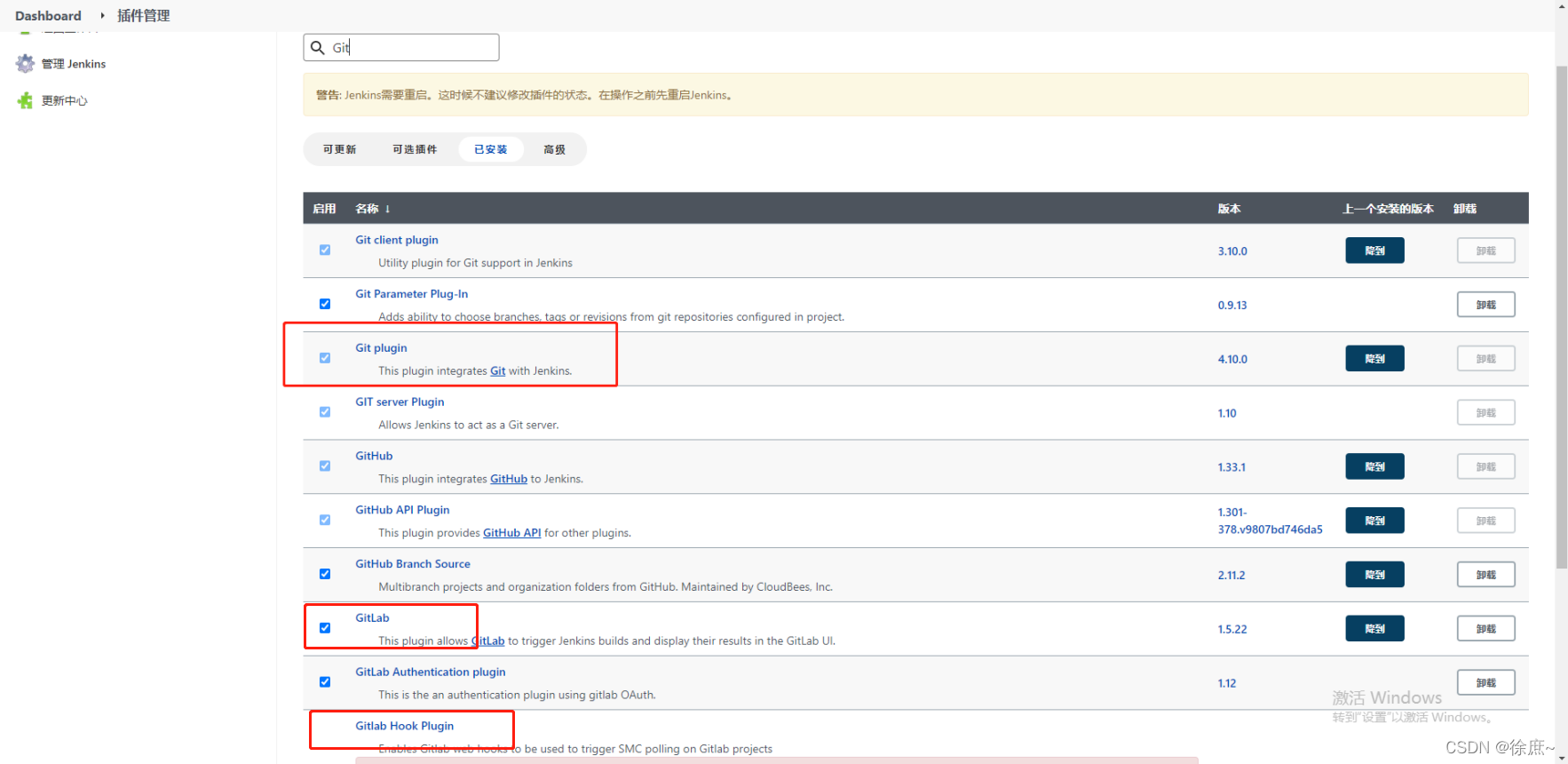This screenshot has width=1568, height=764.
Task: Click GitHub API link in description
Action: (x=512, y=533)
